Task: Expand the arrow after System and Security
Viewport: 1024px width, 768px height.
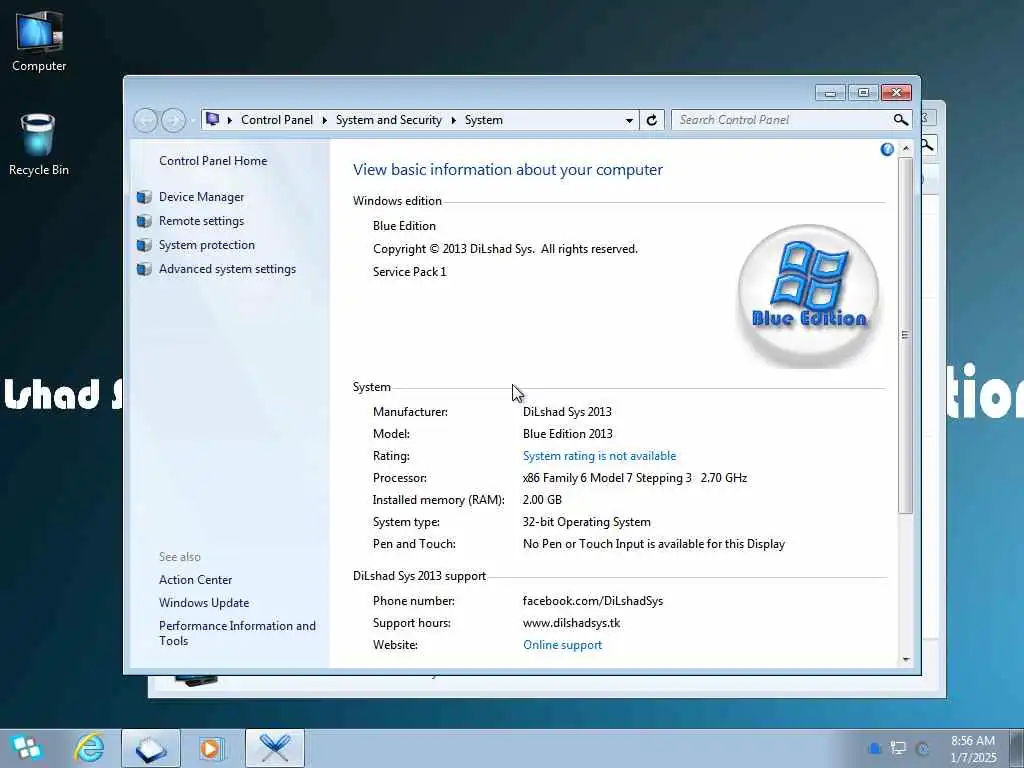Action: [x=453, y=120]
